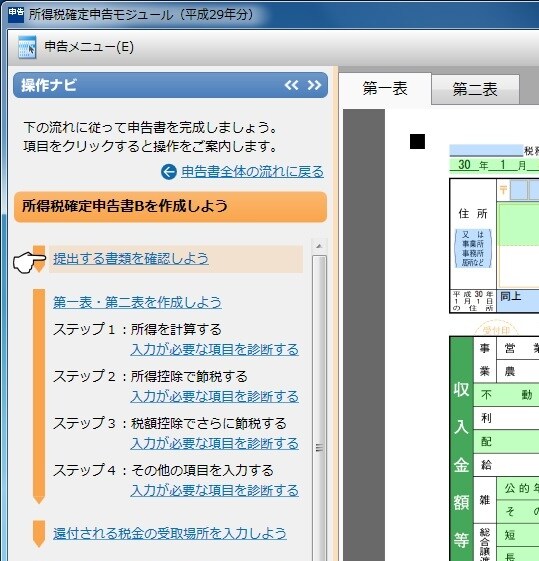The image size is (539, 561).
Task: Open the 申告メニュー(E) menu
Action: 89,47
